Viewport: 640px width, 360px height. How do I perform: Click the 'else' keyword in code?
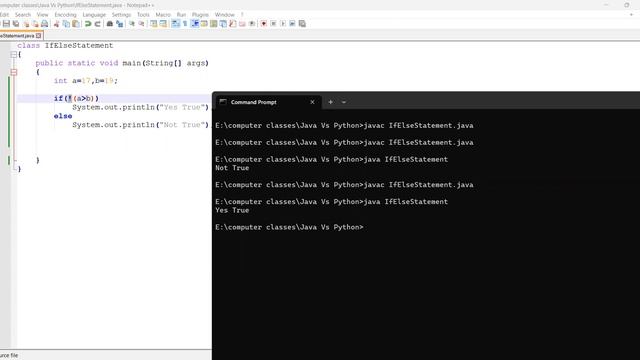(x=63, y=116)
